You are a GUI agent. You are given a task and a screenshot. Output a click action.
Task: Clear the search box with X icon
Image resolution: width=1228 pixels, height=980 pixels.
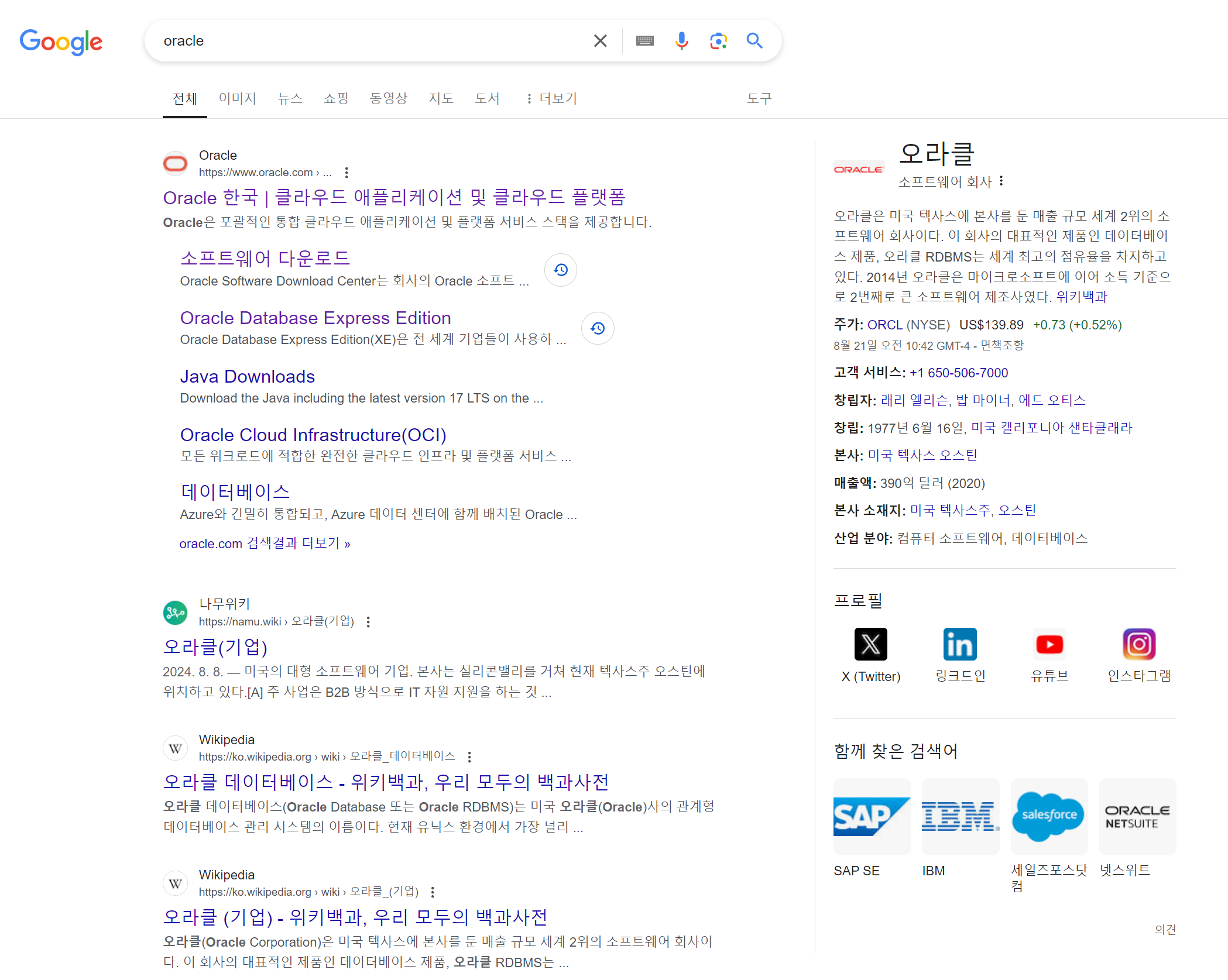point(600,41)
